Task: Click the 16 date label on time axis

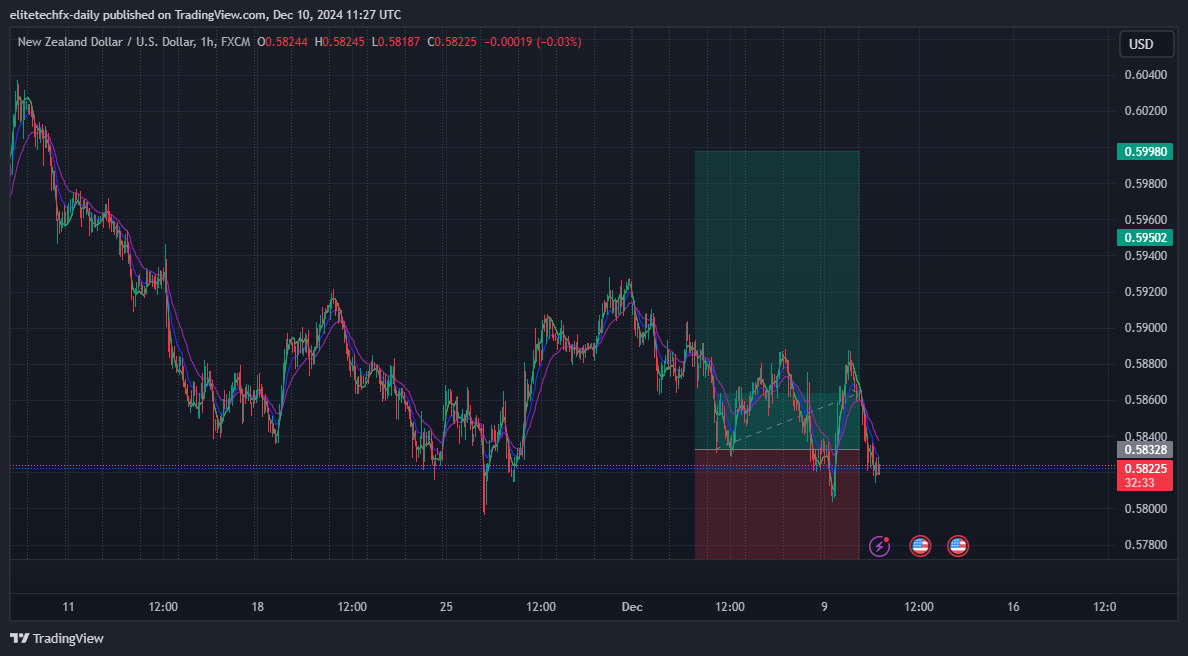Action: click(x=1013, y=607)
